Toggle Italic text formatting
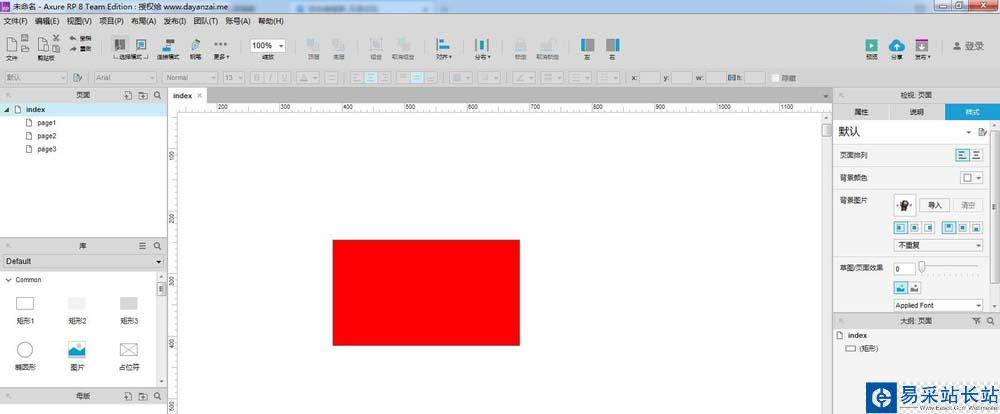 (270, 77)
